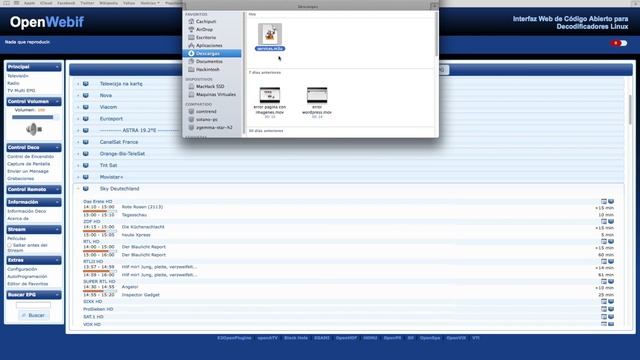This screenshot has width=640, height=360.
Task: Click progress bar under Die Küchenschlacht
Action: click(x=100, y=231)
